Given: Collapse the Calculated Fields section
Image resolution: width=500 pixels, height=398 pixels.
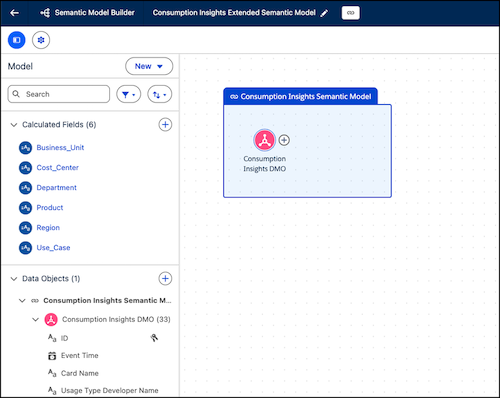Looking at the screenshot, I should coord(14,125).
